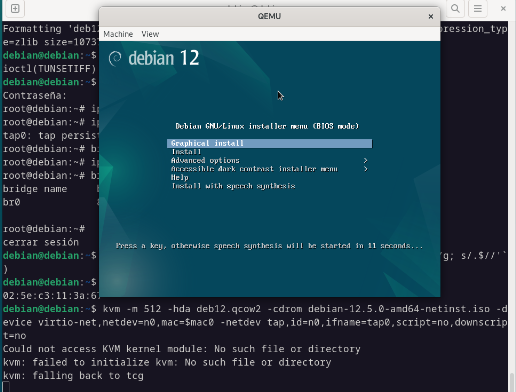Click the terminal cursor prompt line
516x392 pixels.
(6, 388)
